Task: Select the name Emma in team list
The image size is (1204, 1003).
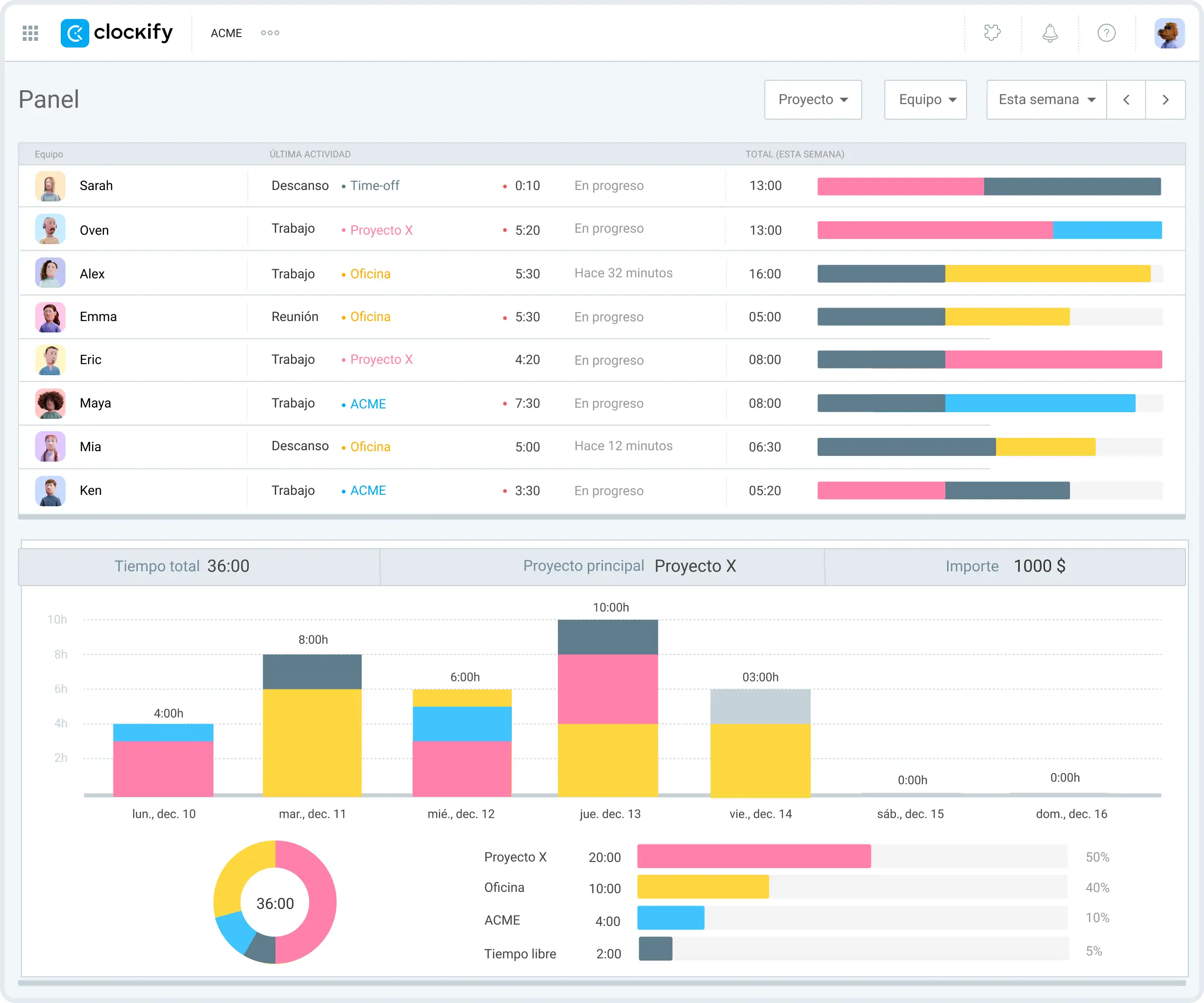Action: [98, 317]
